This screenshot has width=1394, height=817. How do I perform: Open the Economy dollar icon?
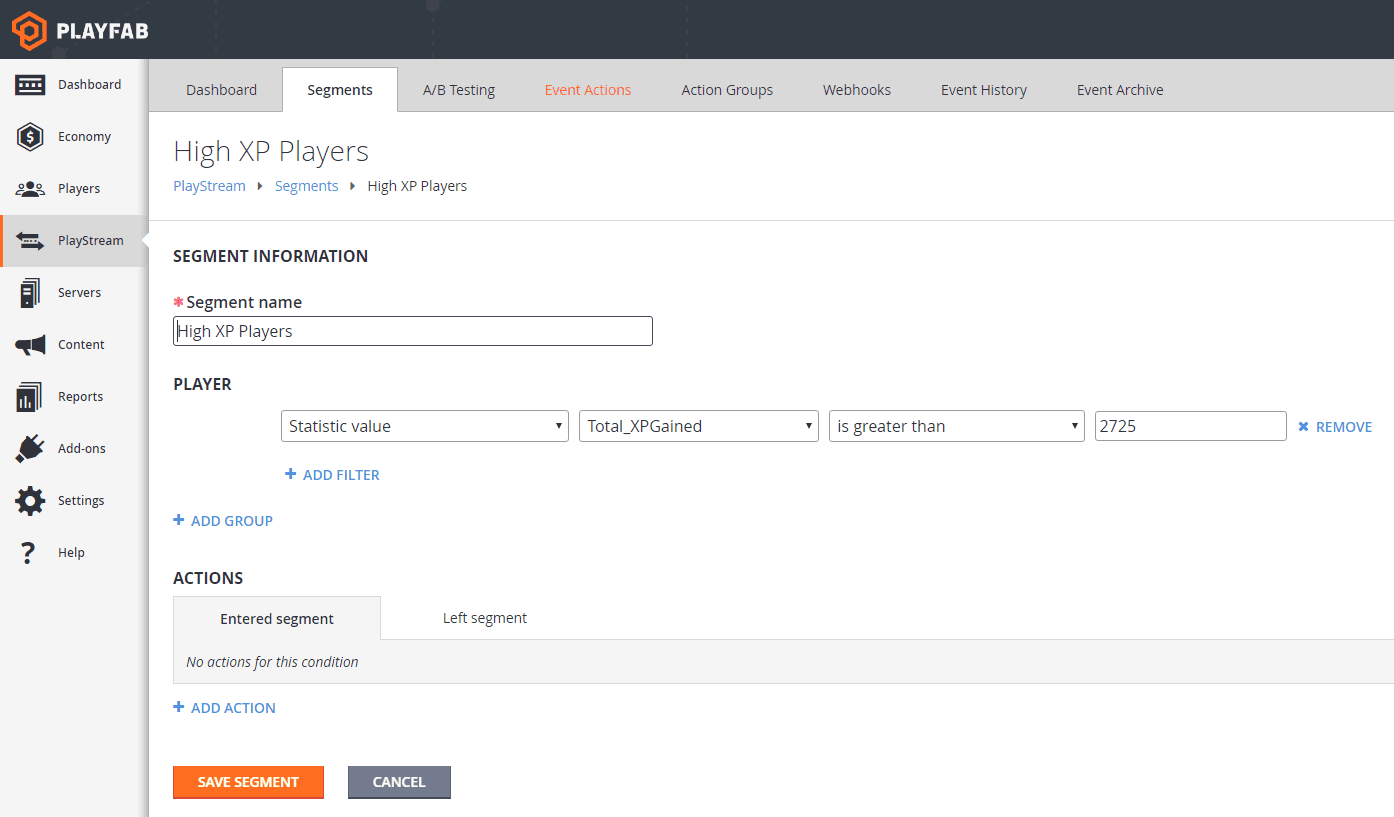tap(30, 137)
